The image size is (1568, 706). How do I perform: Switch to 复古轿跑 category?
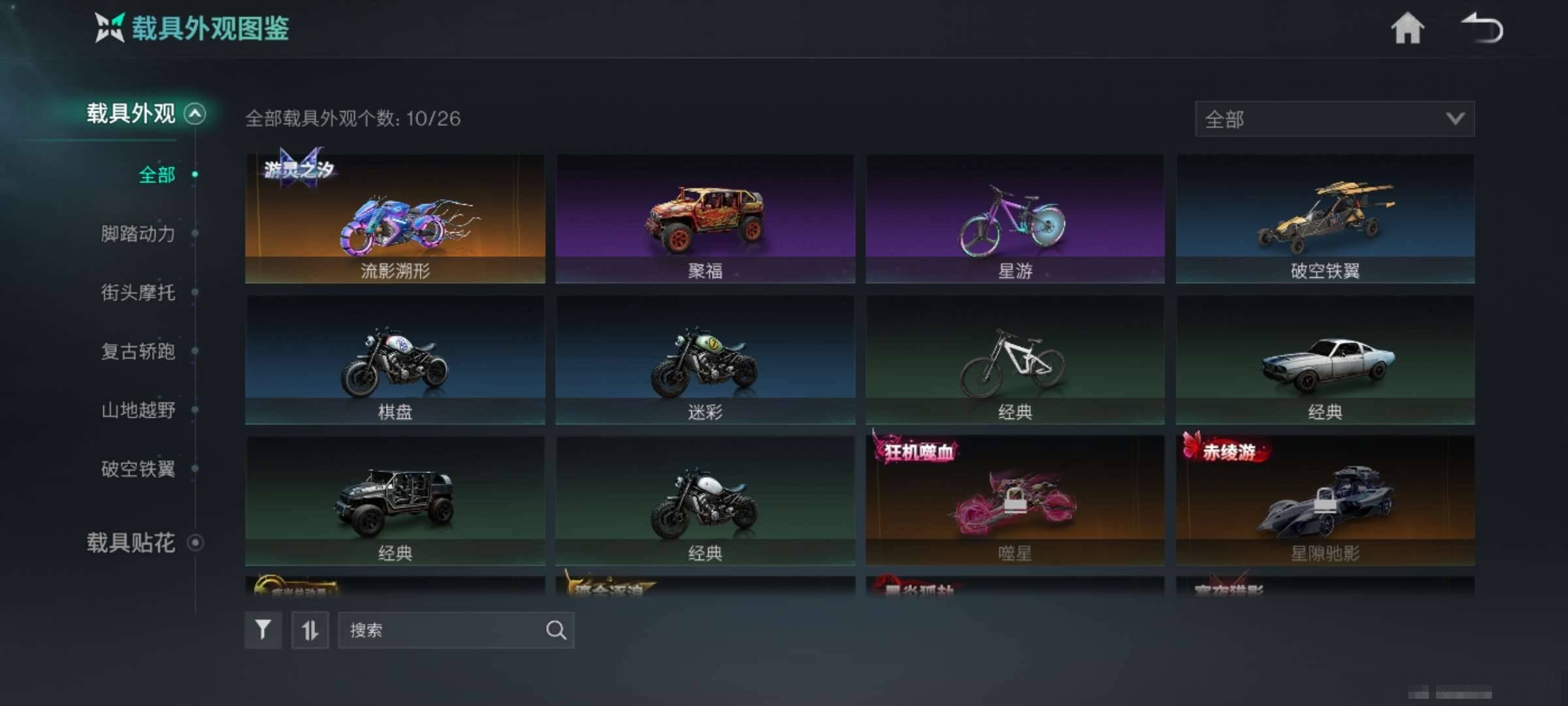[138, 351]
